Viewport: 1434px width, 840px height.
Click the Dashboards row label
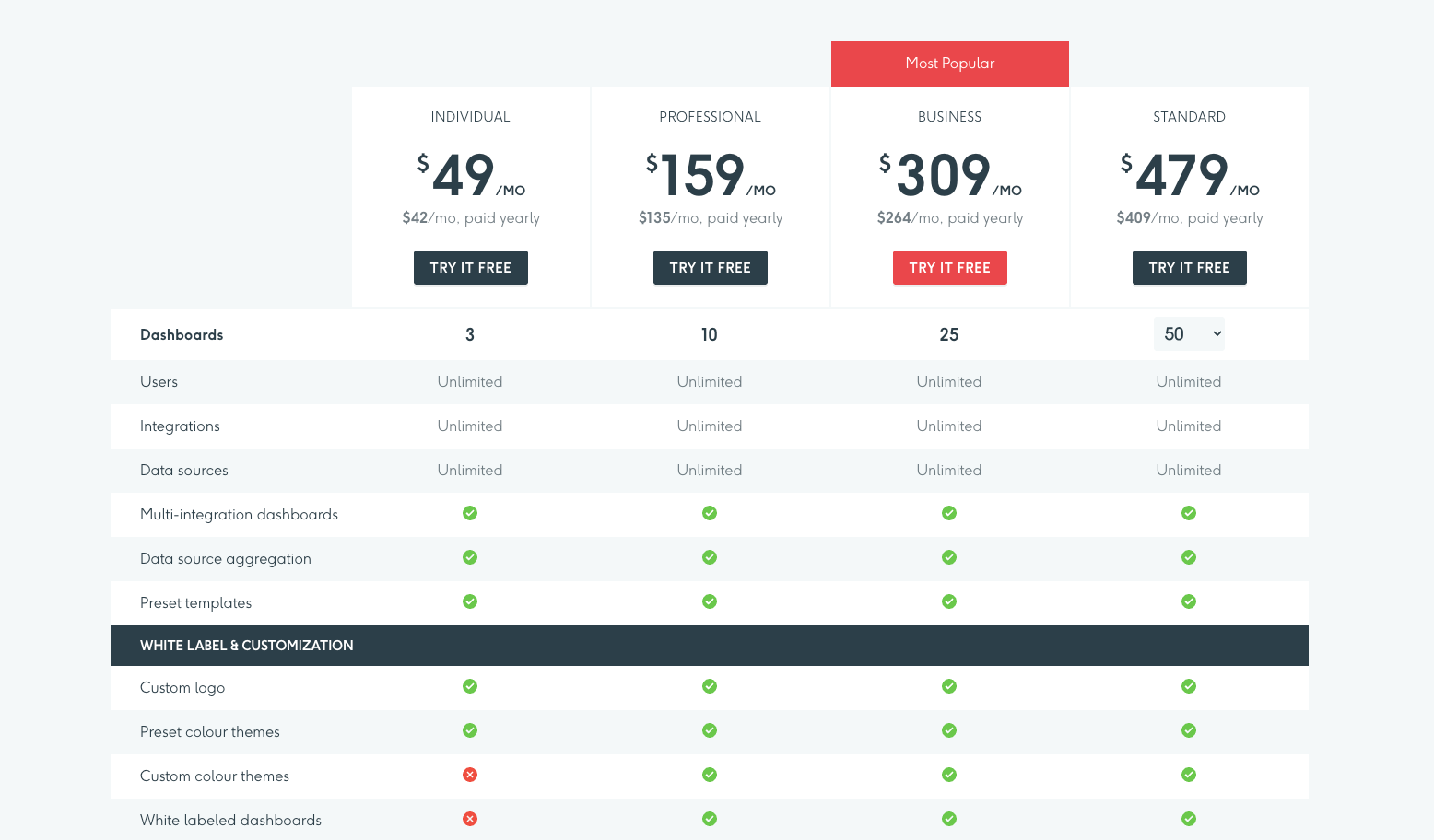(182, 334)
